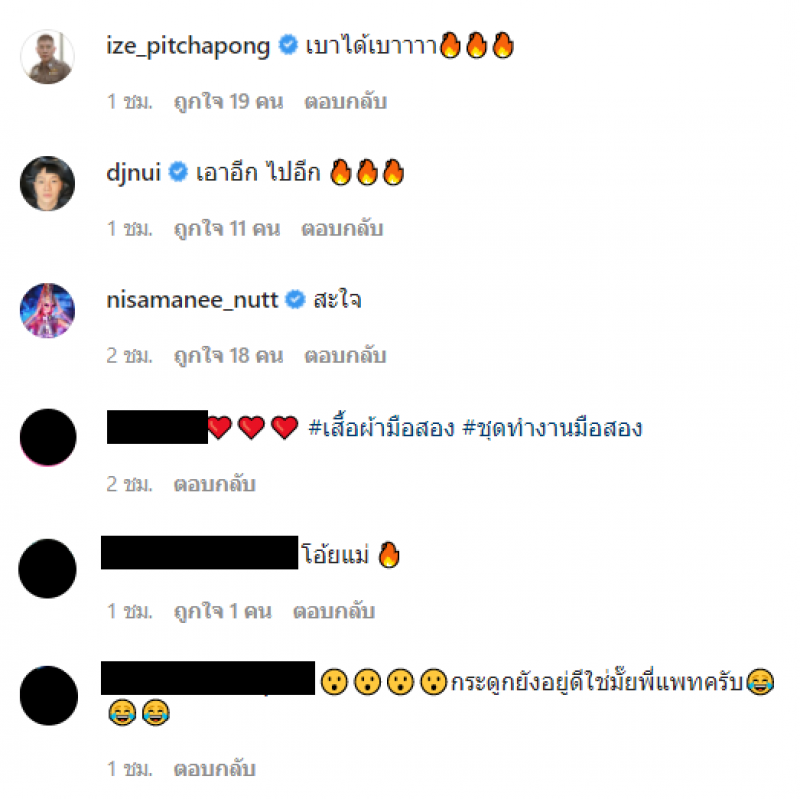800x799 pixels.
Task: Click verified badge next to nisamanee_nutt
Action: [x=295, y=299]
